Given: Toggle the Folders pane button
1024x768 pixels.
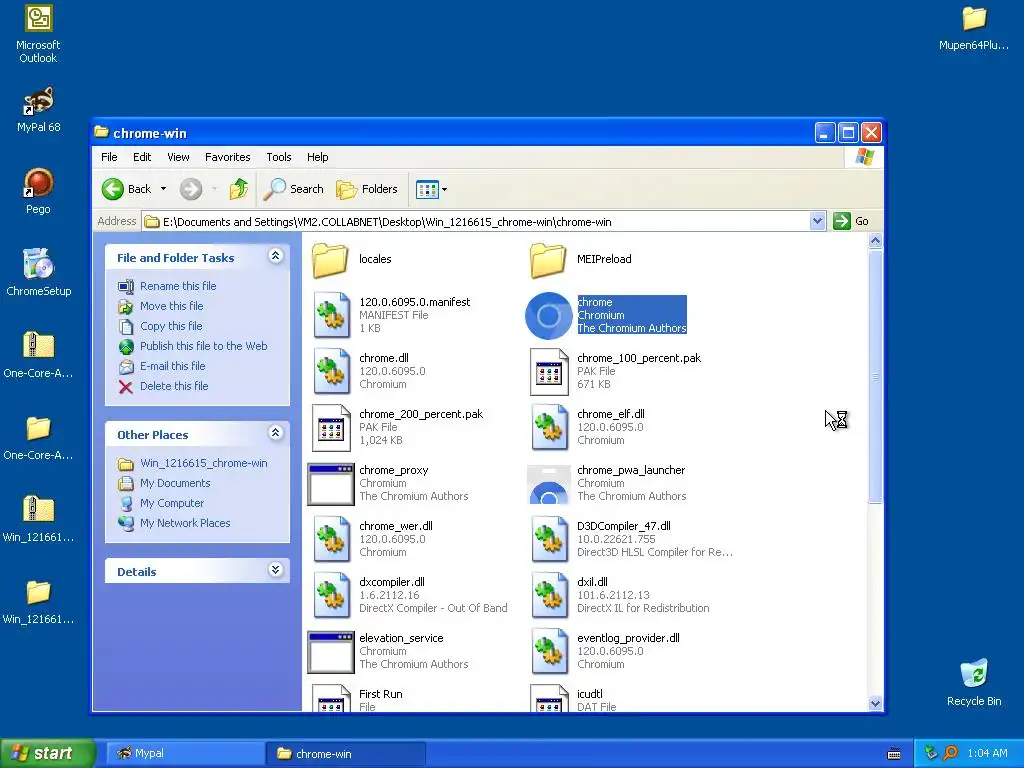Looking at the screenshot, I should click(367, 189).
